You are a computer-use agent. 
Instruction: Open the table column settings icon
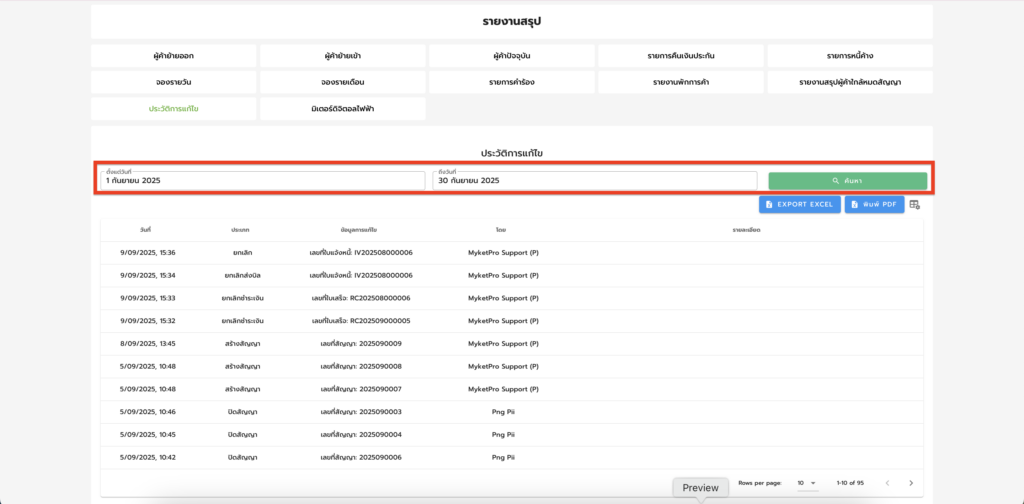(914, 205)
